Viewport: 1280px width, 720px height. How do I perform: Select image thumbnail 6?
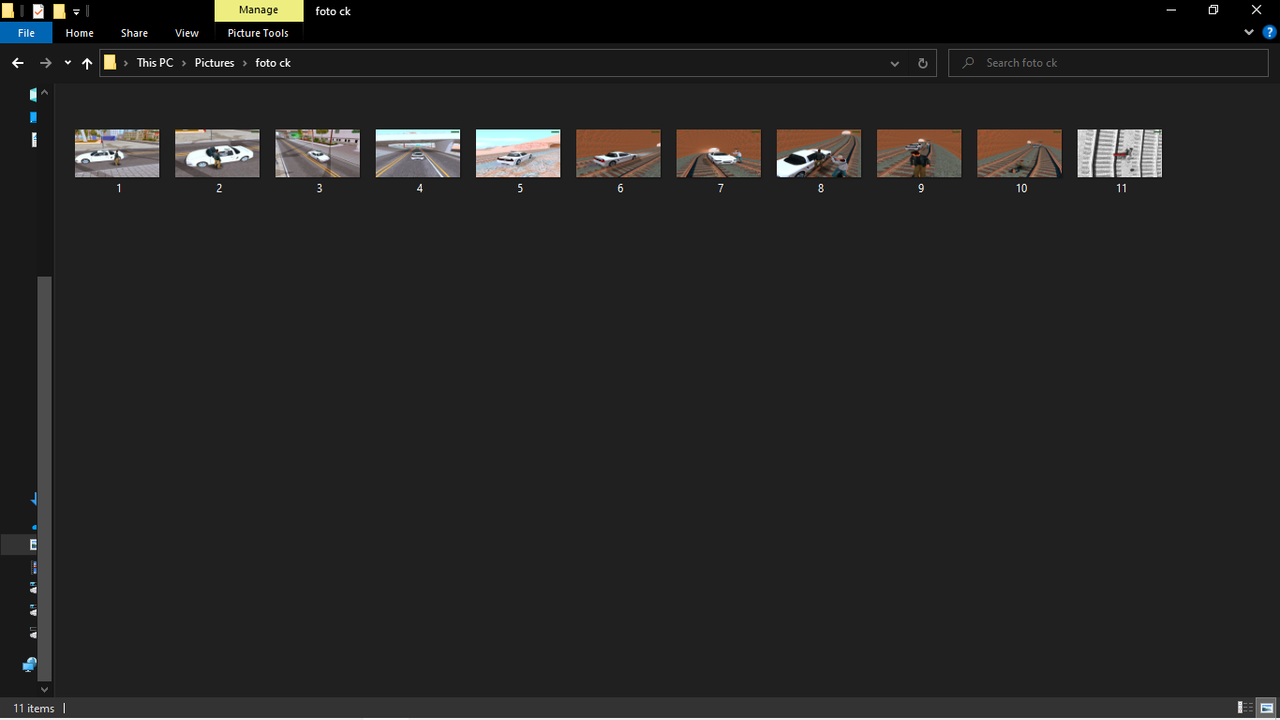pyautogui.click(x=618, y=153)
